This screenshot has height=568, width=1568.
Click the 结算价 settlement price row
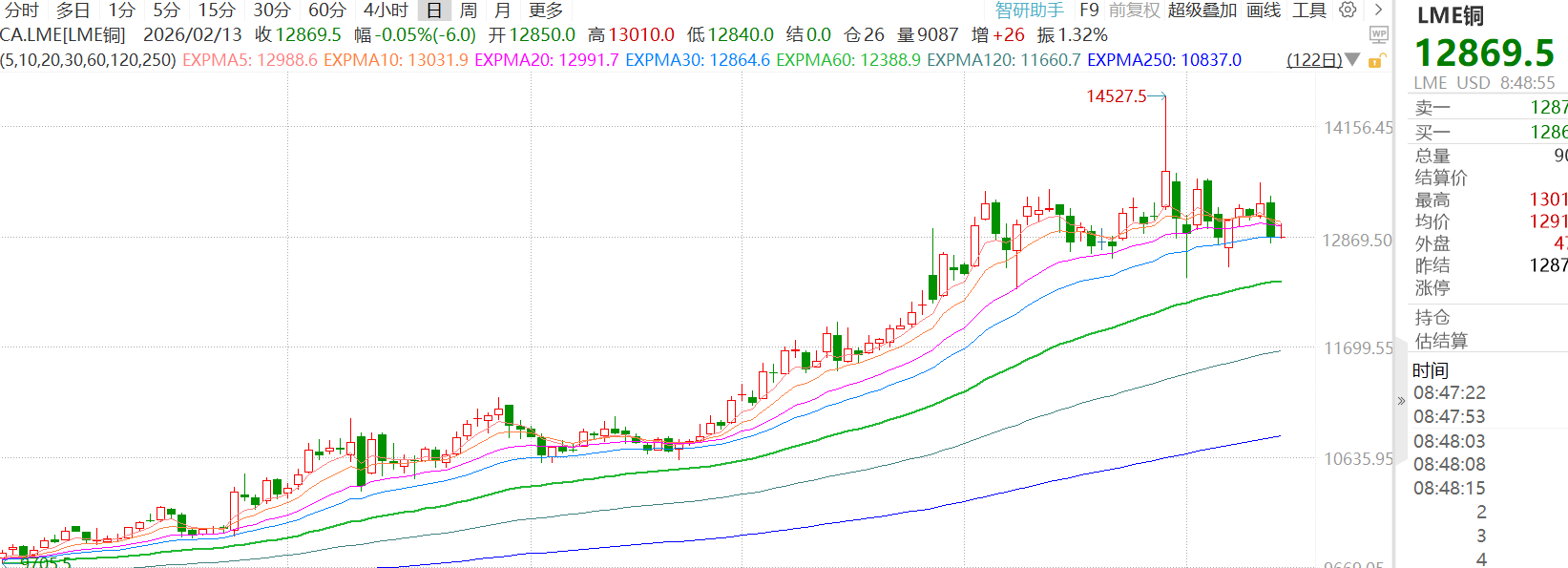coord(1490,178)
